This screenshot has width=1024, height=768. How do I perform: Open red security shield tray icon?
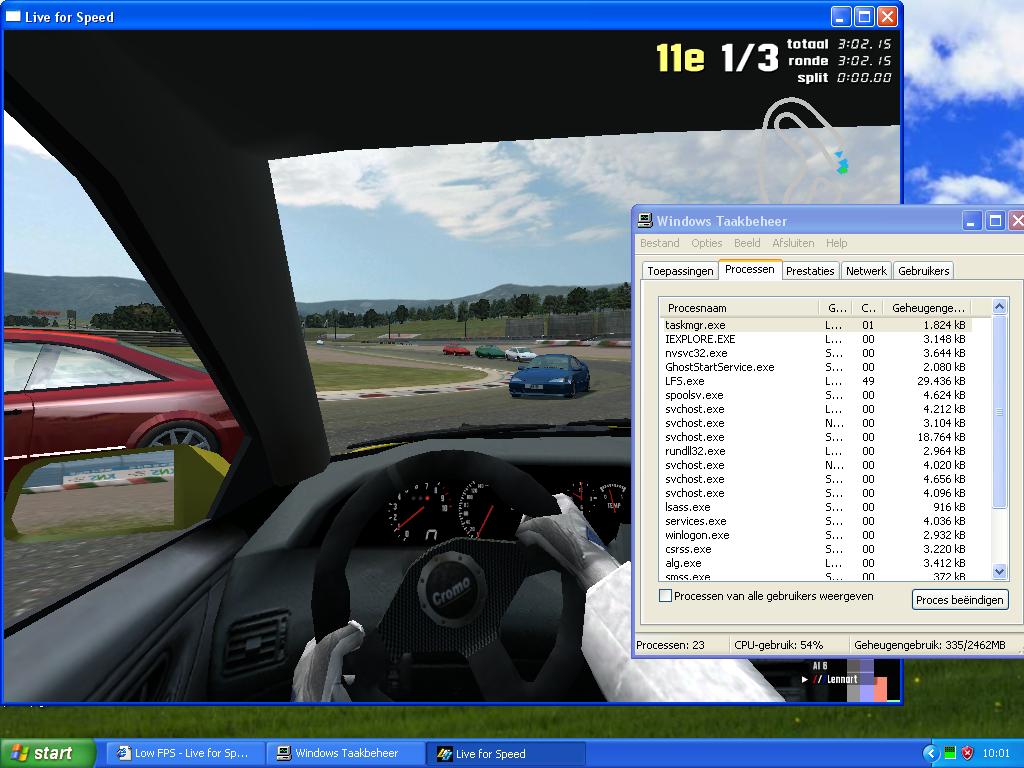click(x=967, y=754)
